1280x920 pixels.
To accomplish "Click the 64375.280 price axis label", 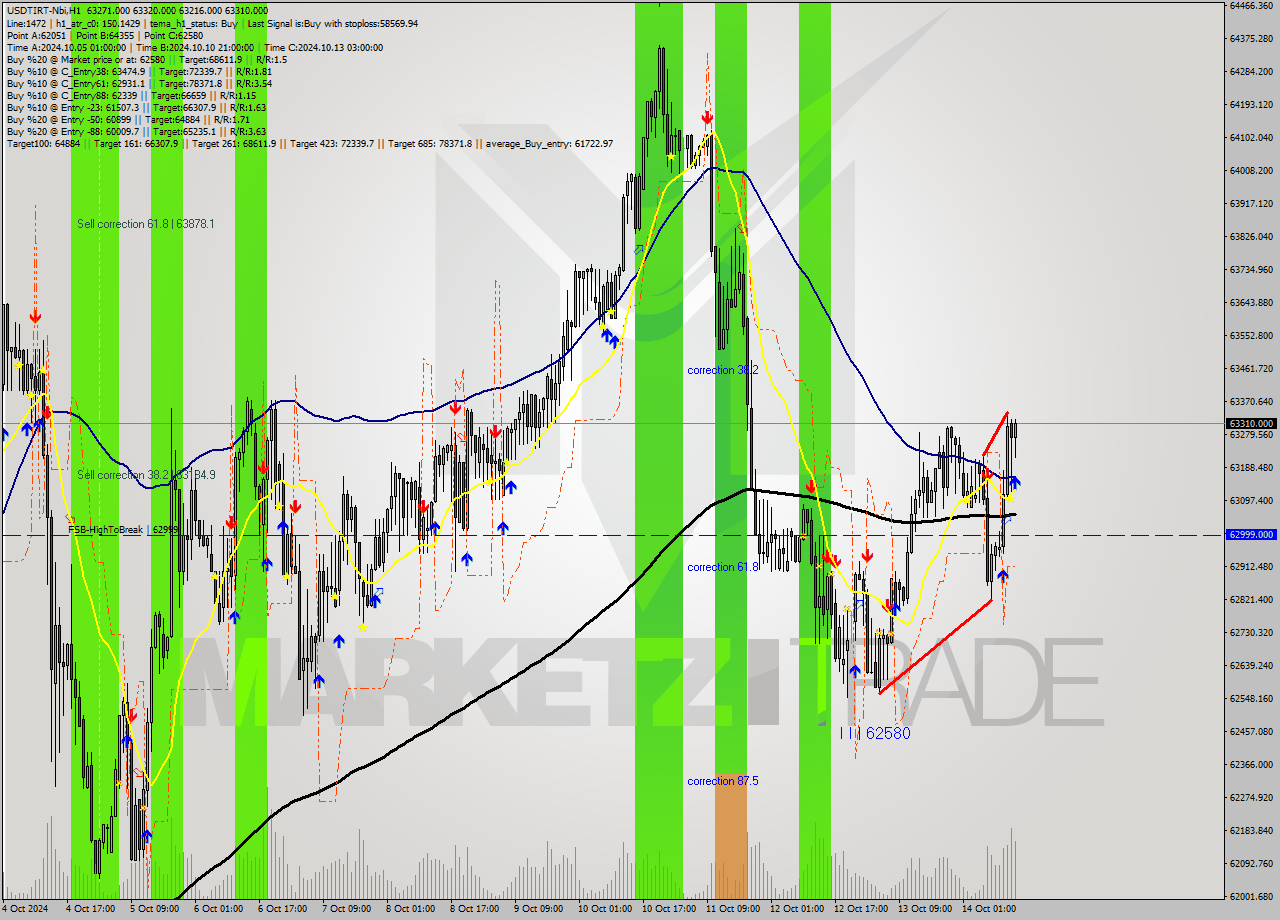I will (x=1250, y=38).
